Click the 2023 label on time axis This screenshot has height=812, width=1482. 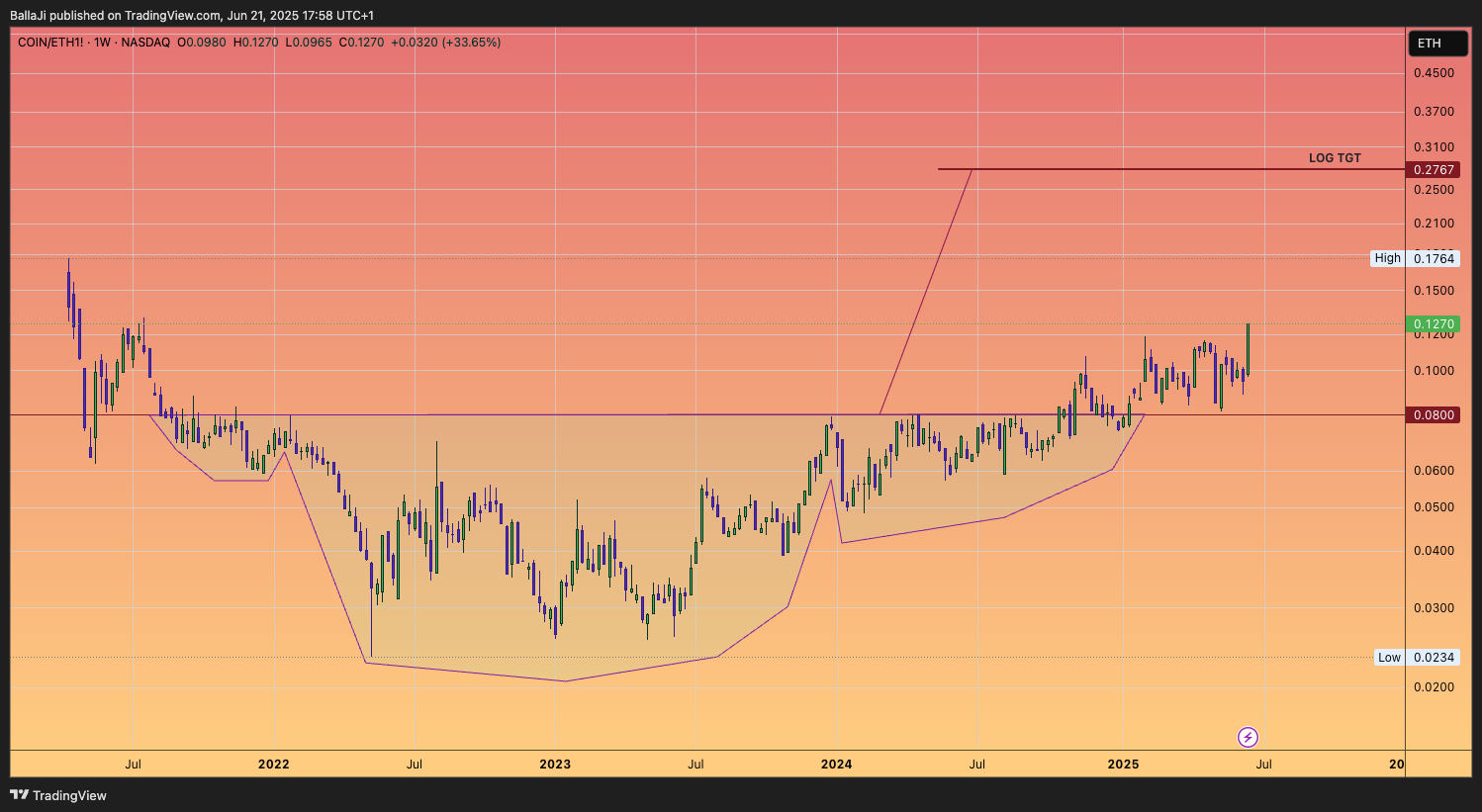pyautogui.click(x=555, y=765)
